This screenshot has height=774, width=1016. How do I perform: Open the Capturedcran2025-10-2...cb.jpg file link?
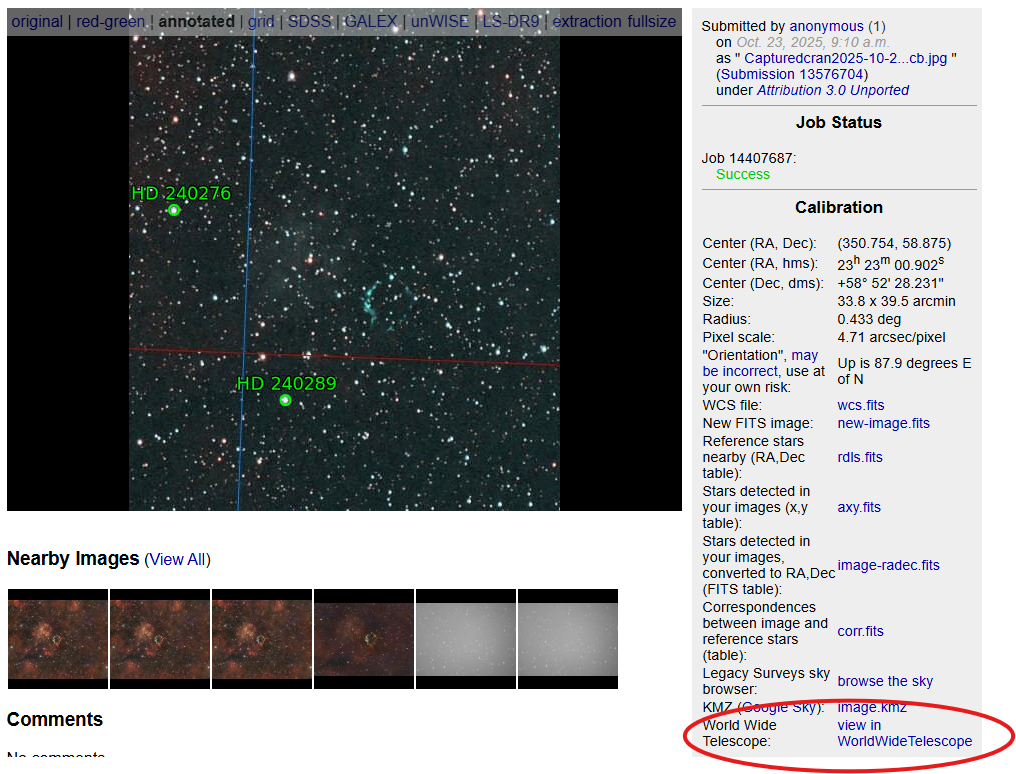(x=846, y=58)
